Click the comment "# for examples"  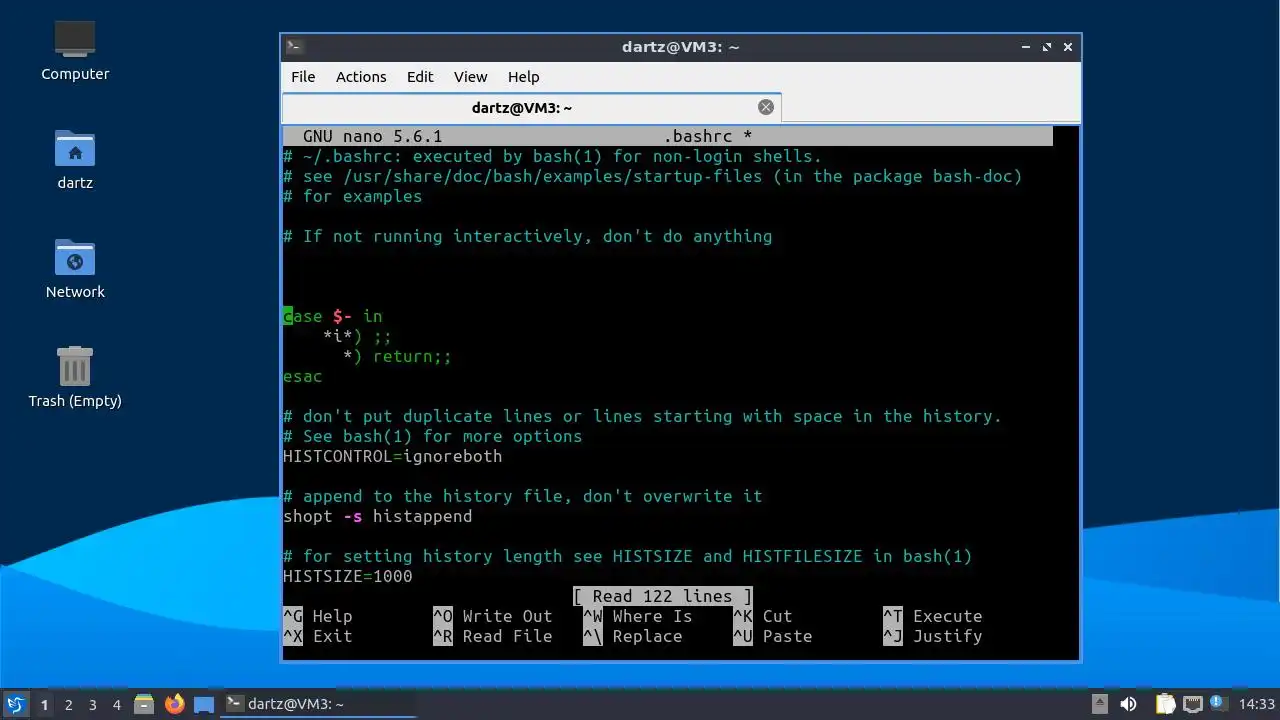(353, 196)
